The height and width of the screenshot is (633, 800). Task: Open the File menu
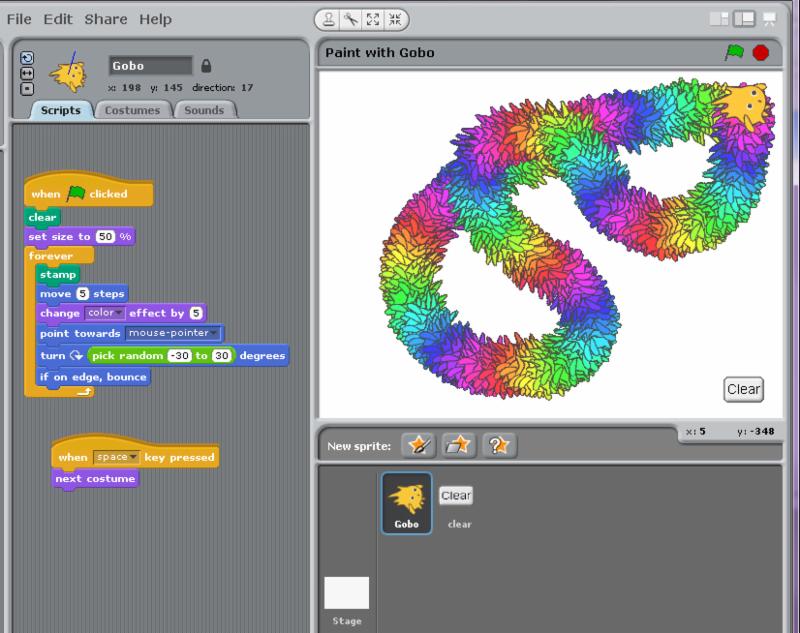[x=19, y=19]
